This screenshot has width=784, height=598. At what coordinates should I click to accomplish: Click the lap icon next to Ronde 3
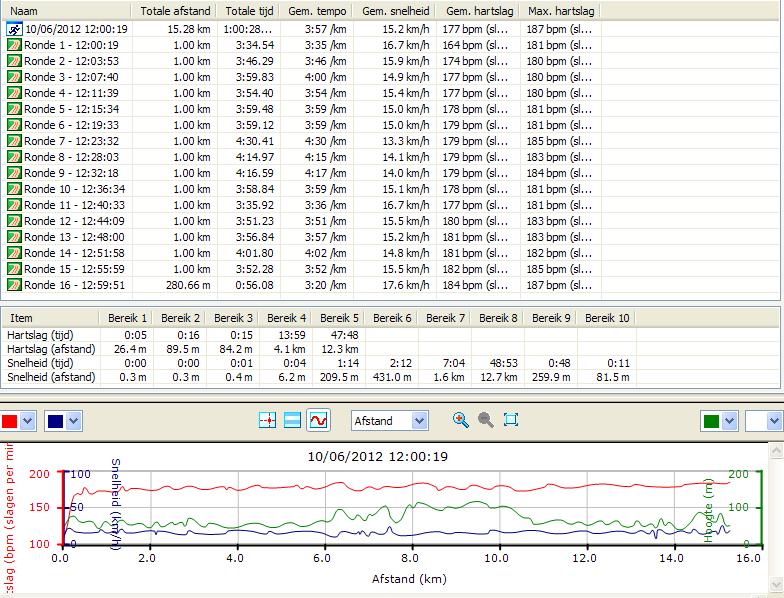(14, 77)
